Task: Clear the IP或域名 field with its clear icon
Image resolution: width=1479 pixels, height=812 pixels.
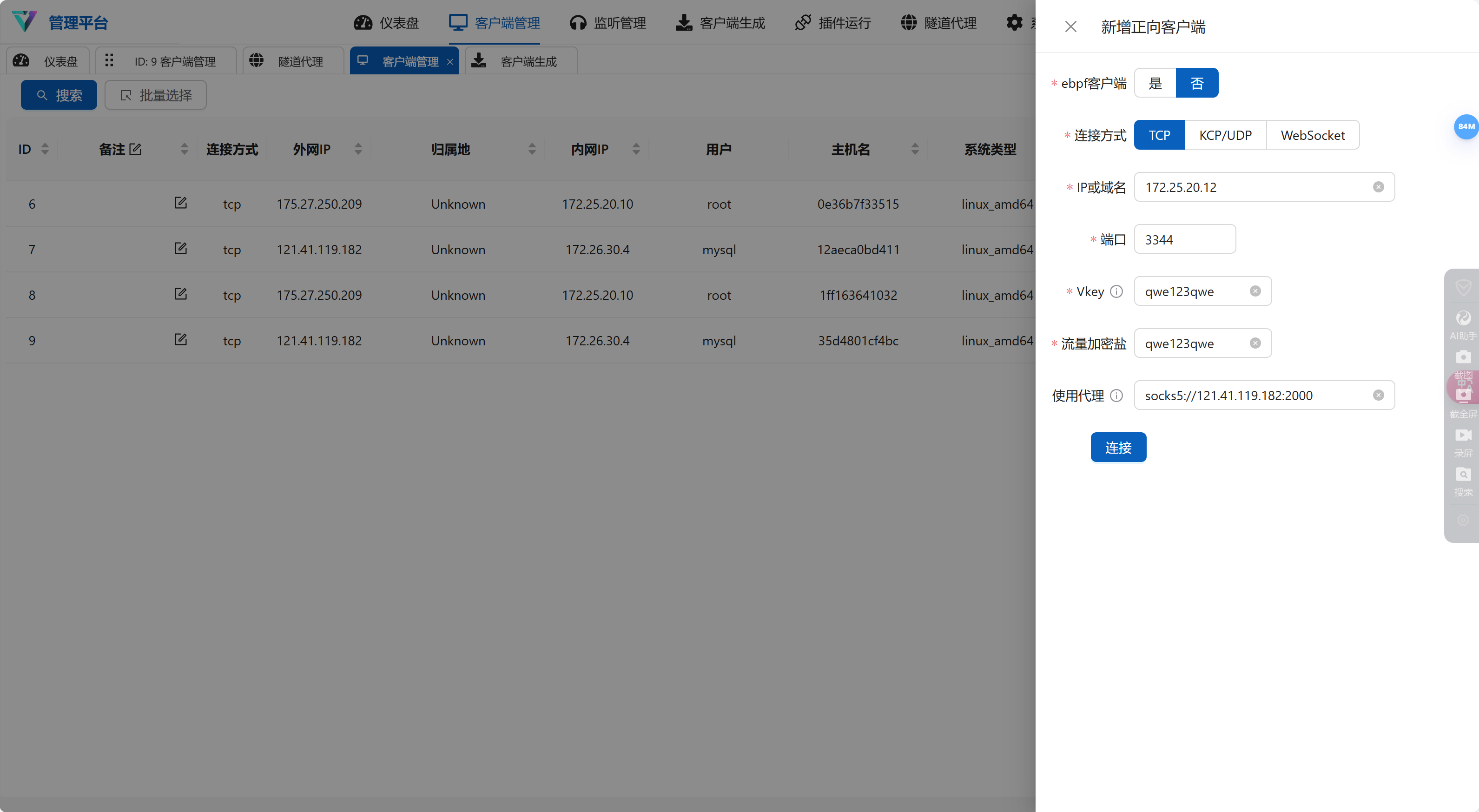Action: (1378, 187)
